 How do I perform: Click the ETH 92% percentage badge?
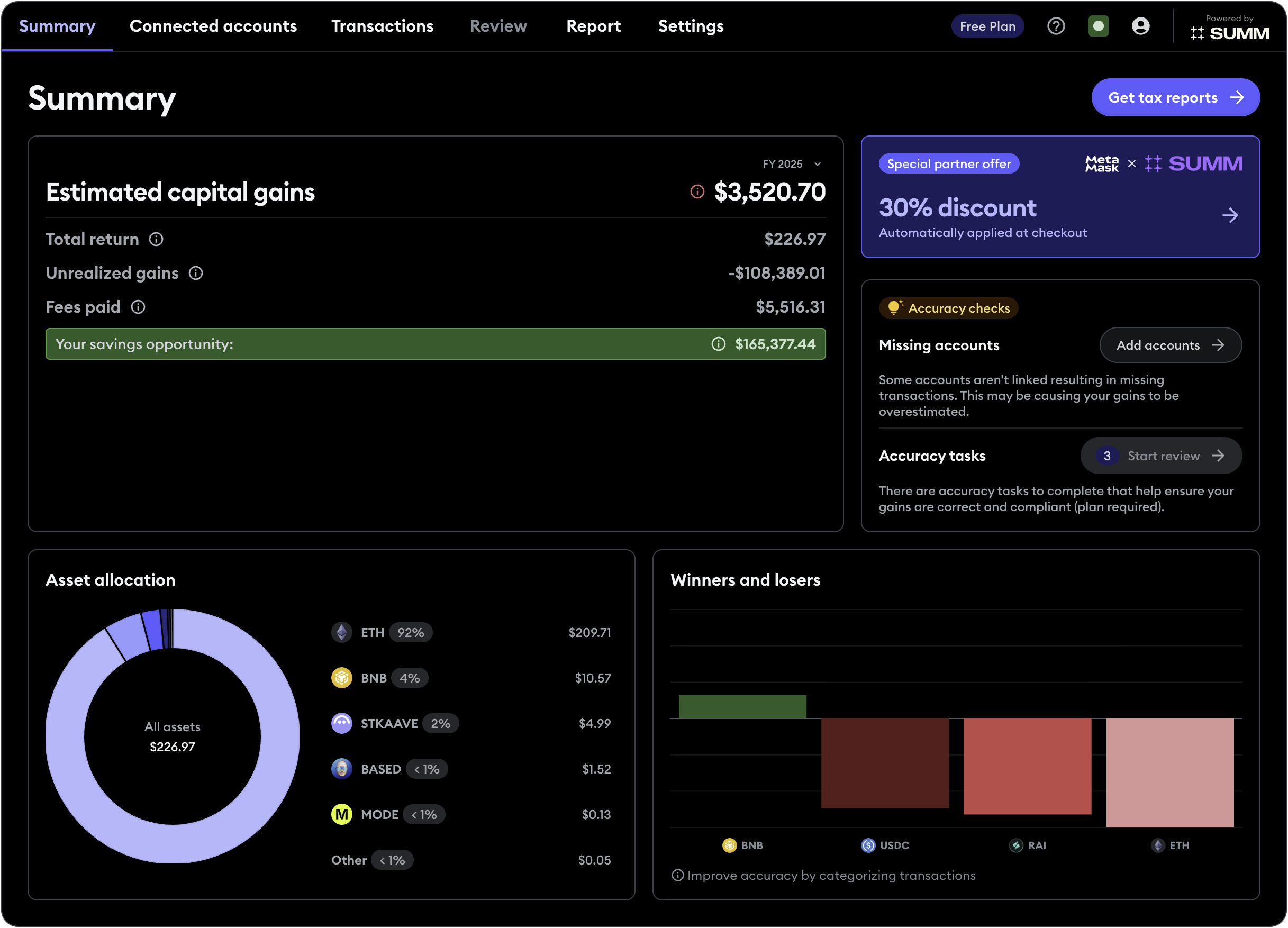pos(411,632)
